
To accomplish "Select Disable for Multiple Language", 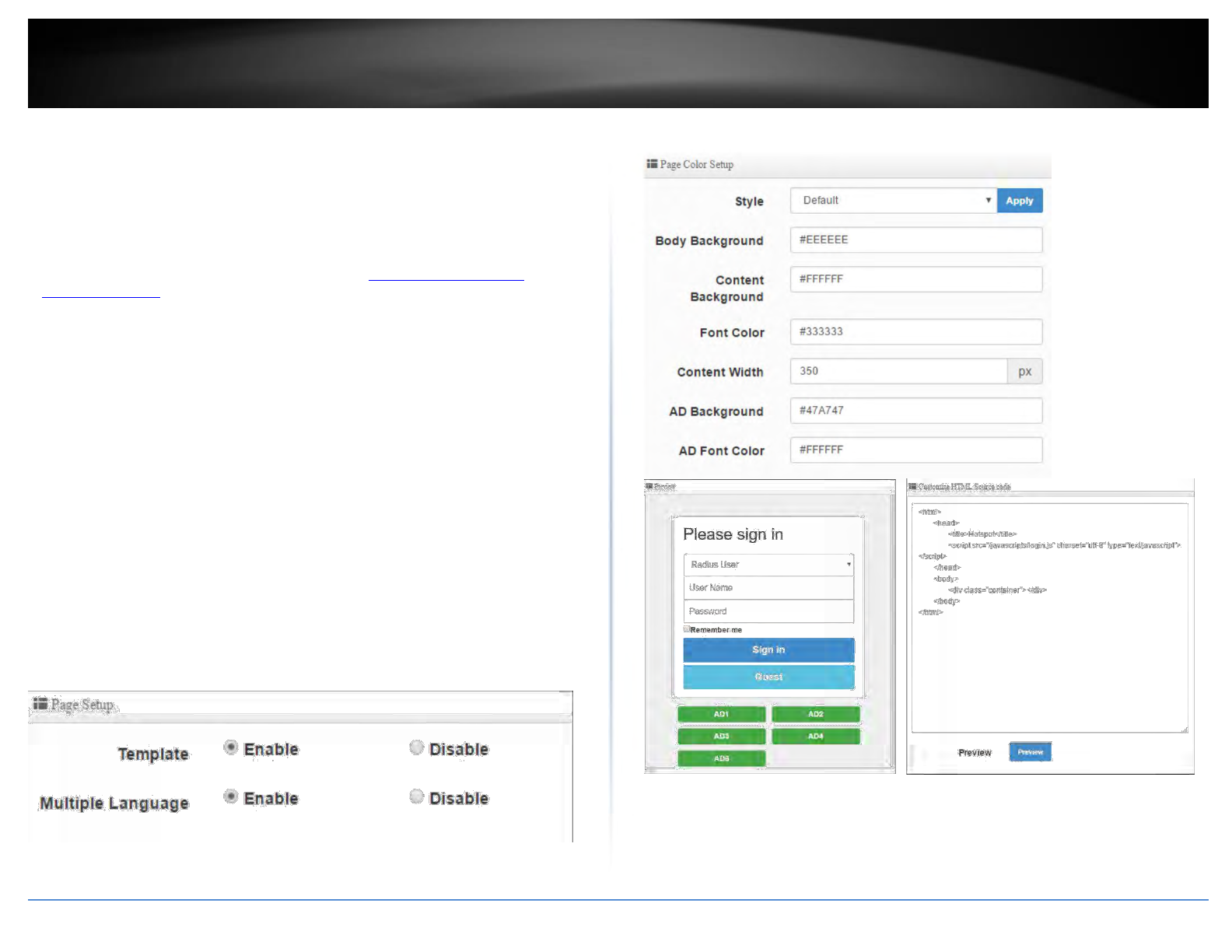I will point(417,796).
